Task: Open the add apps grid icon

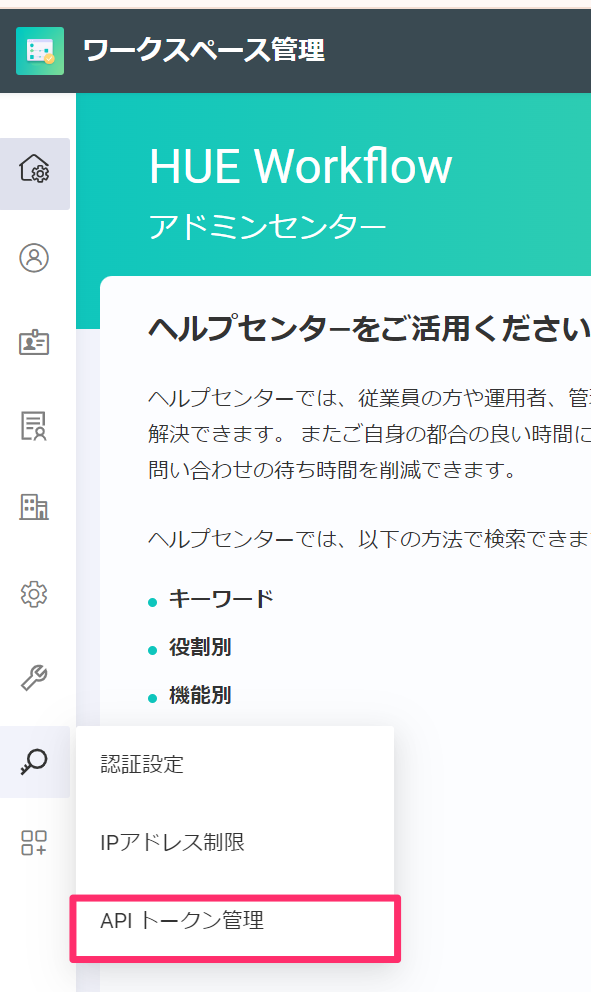Action: pyautogui.click(x=34, y=843)
